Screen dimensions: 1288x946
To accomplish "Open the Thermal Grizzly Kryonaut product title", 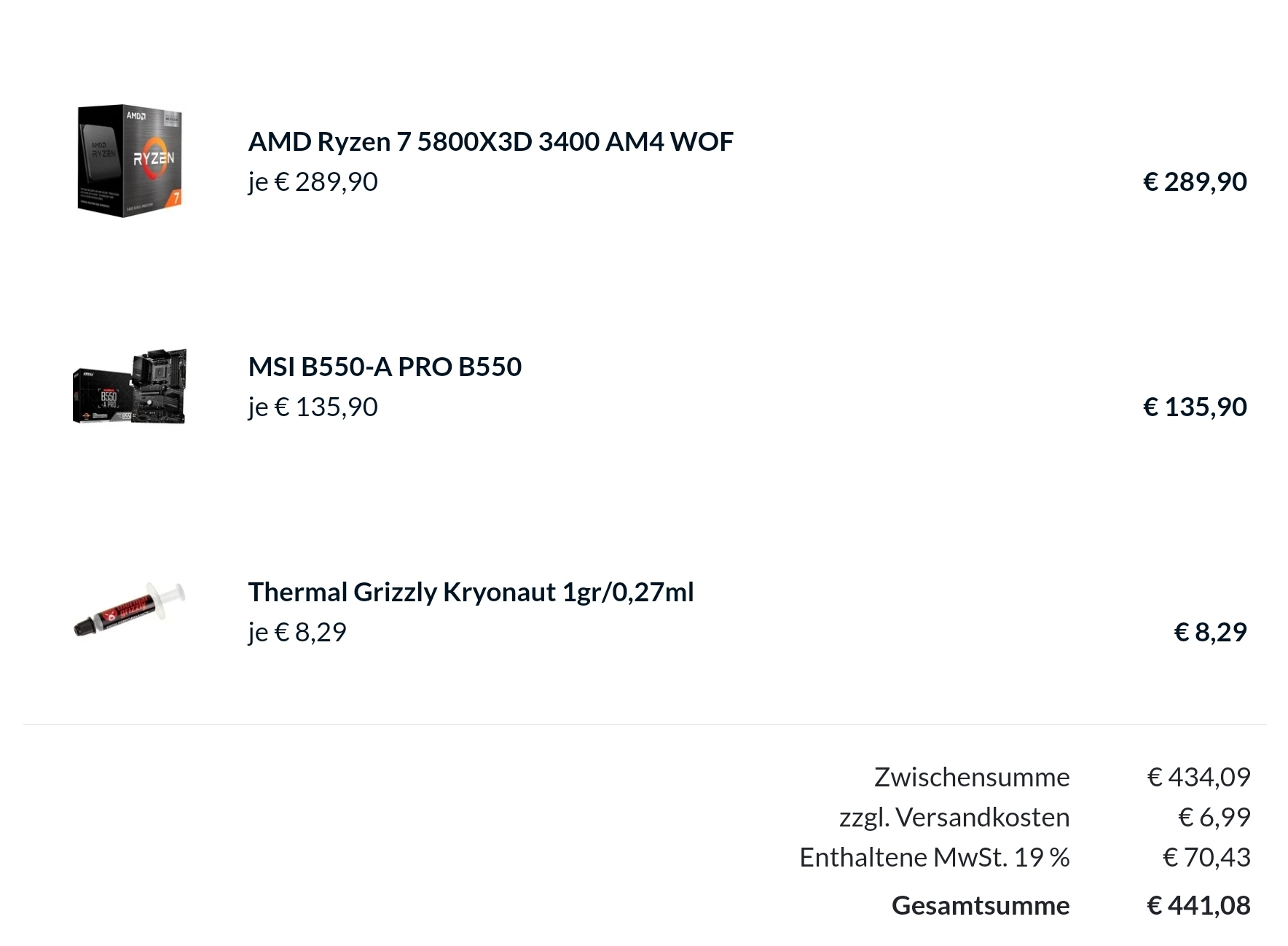I will coord(471,592).
